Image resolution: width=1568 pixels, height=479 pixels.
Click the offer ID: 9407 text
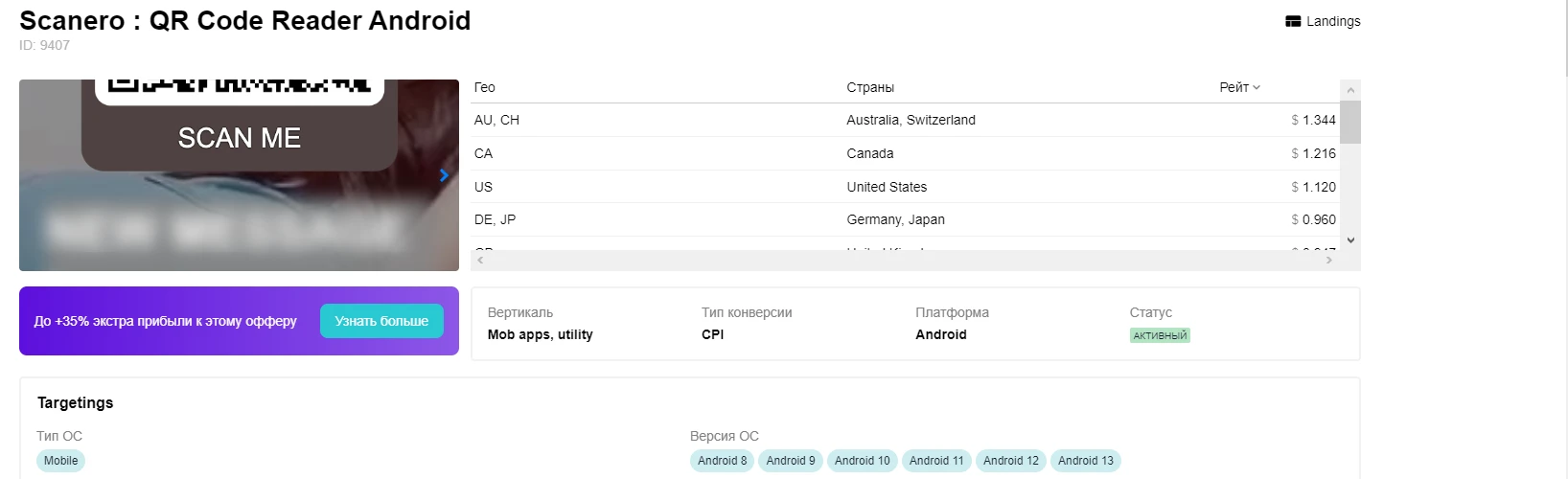(44, 45)
